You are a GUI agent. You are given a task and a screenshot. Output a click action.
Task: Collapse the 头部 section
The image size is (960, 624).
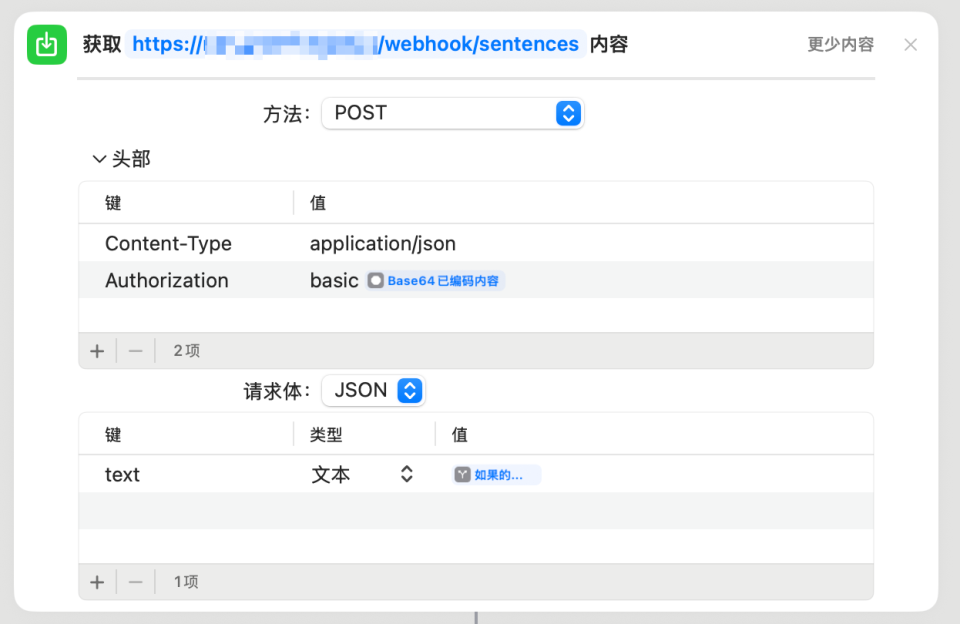pyautogui.click(x=99, y=158)
